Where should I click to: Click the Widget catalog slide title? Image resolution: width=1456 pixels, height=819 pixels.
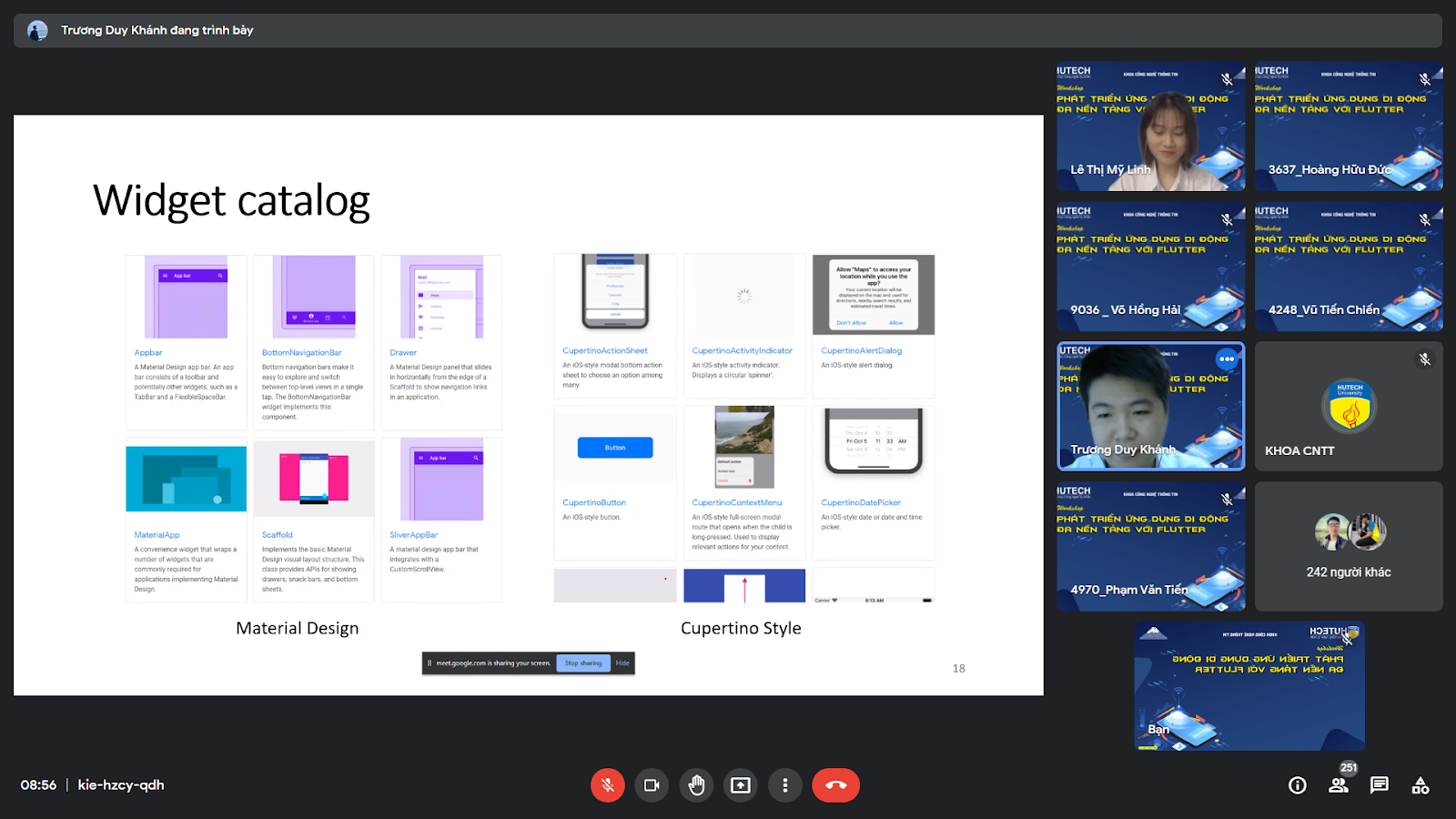(x=231, y=200)
